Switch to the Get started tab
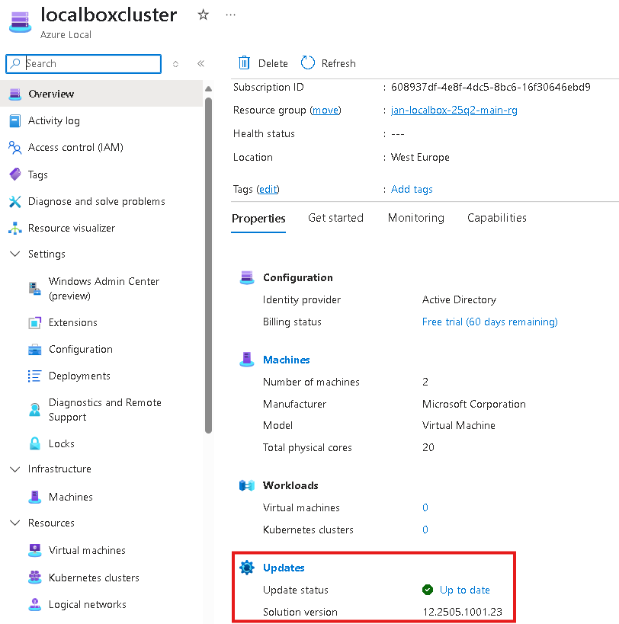 pyautogui.click(x=336, y=218)
